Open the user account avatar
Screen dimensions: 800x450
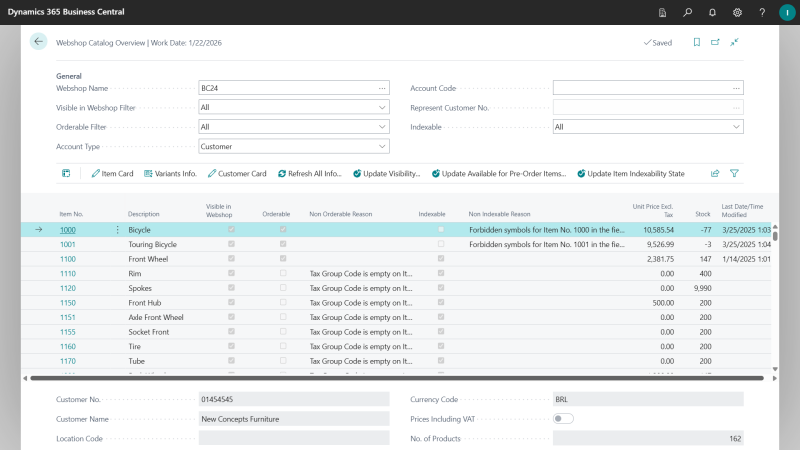[787, 12]
